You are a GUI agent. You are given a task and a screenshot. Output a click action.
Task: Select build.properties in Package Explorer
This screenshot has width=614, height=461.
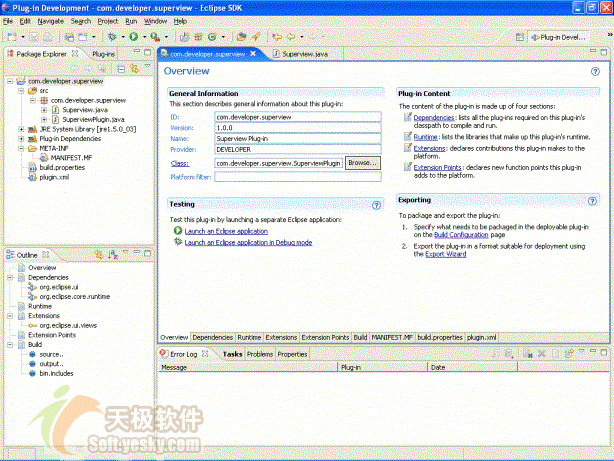tap(62, 168)
